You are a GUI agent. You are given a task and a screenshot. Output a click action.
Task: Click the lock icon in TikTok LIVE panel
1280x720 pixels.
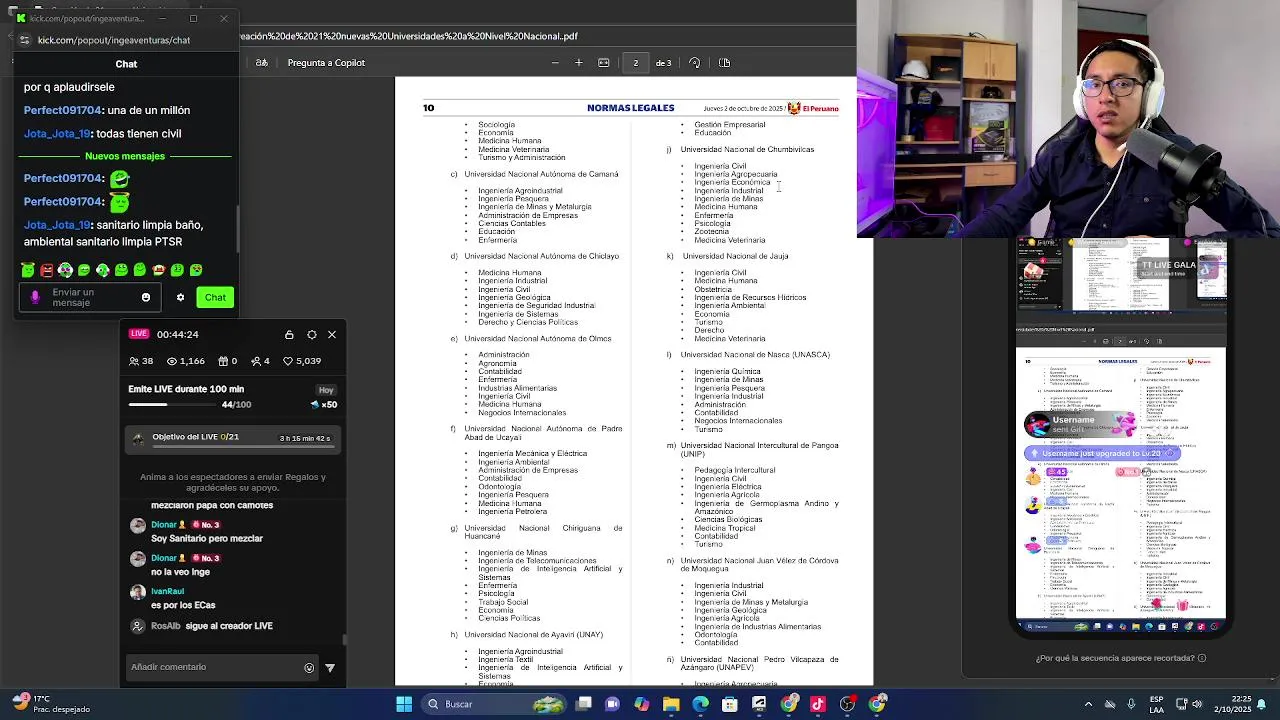289,334
